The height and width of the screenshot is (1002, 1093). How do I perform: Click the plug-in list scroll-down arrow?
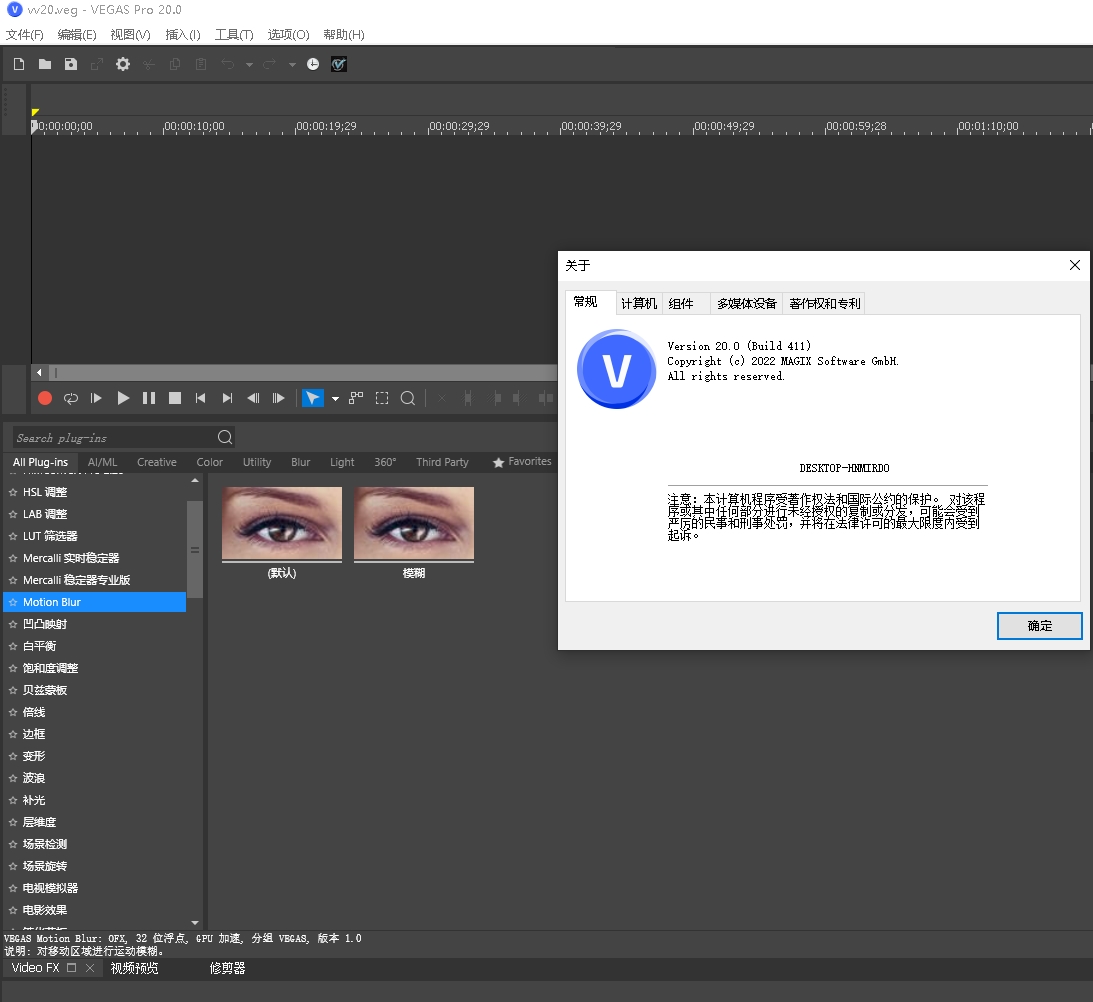click(x=195, y=923)
